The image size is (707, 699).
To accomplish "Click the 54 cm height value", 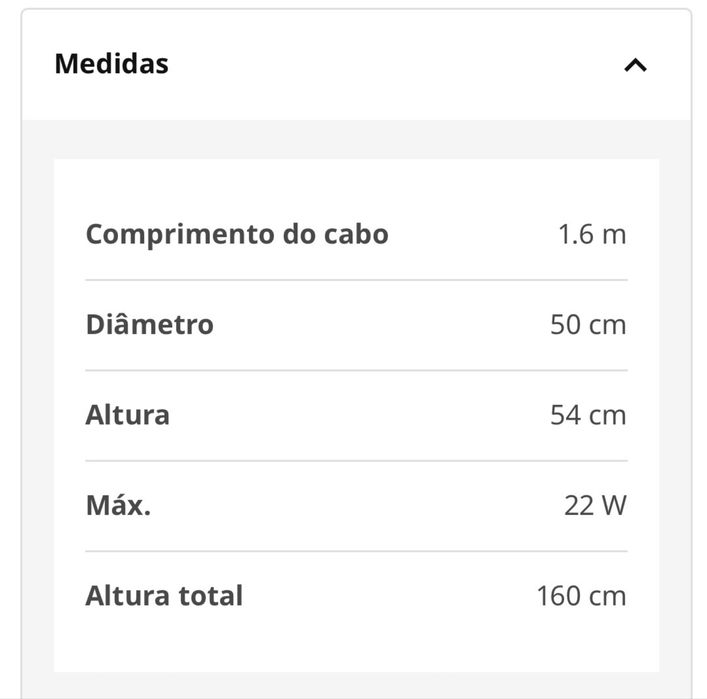I will [x=588, y=415].
